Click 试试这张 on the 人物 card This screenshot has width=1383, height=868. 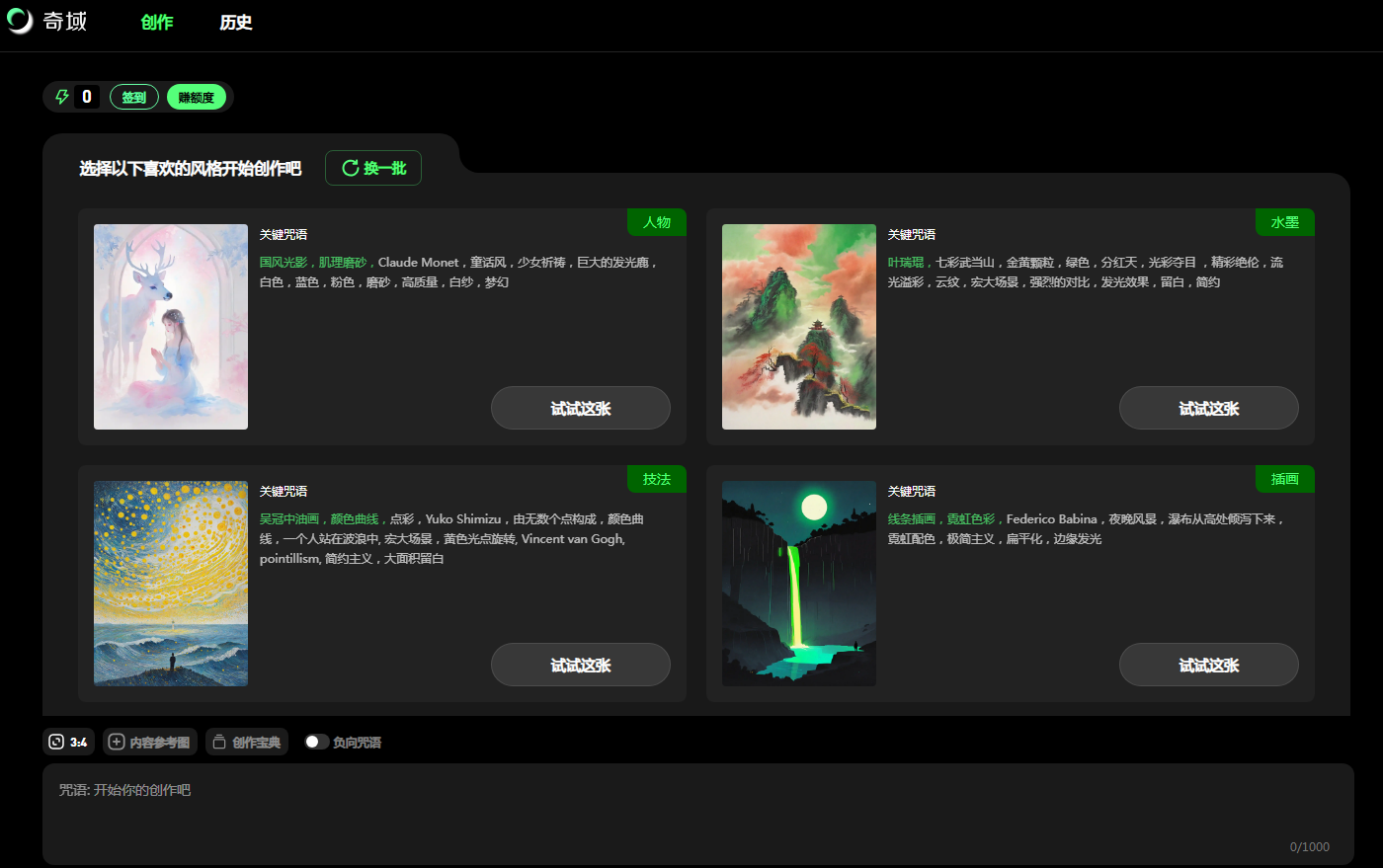tap(581, 408)
